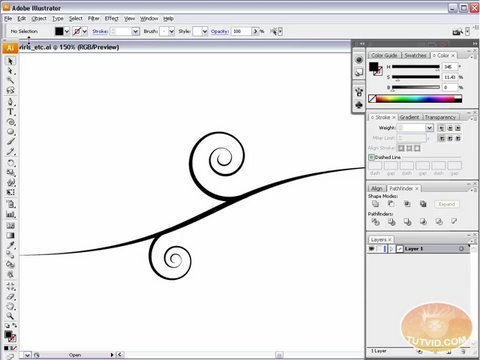
Task: Open the stroke color dropdown in control bar
Action: pyautogui.click(x=85, y=31)
